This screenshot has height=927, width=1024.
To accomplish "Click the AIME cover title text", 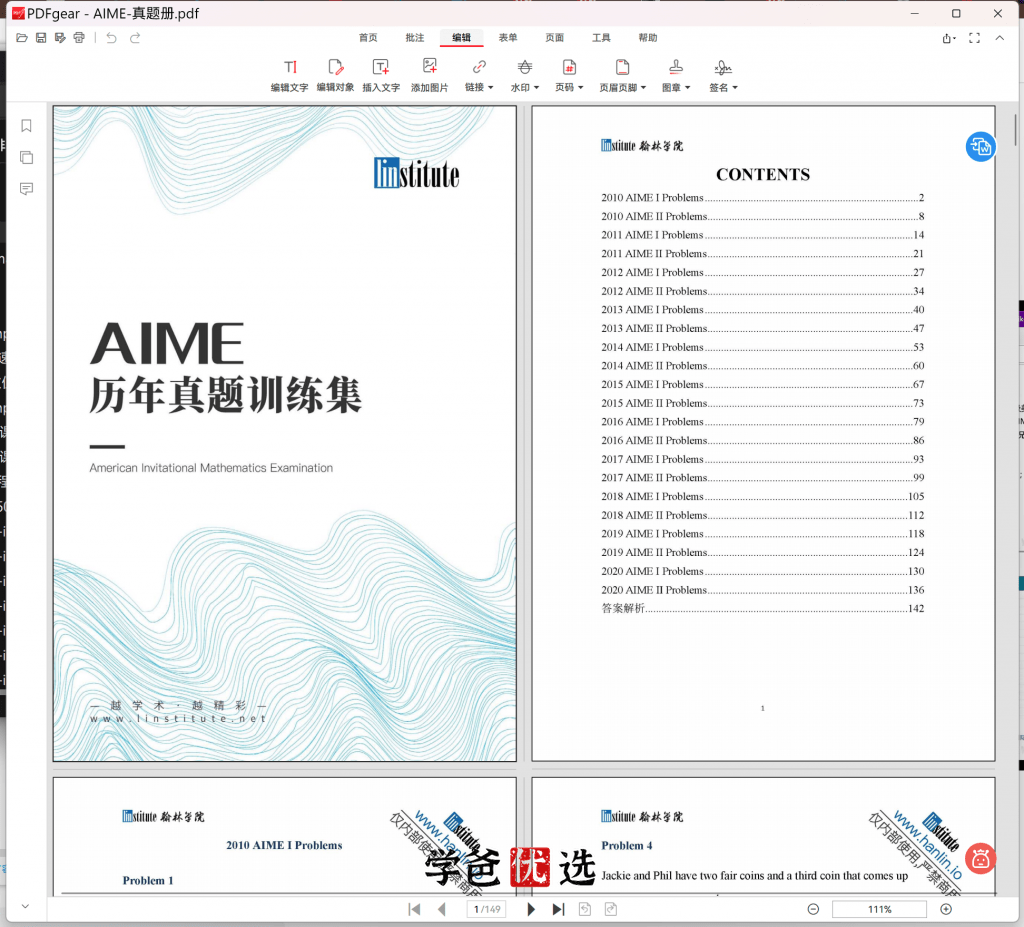I will coord(167,344).
